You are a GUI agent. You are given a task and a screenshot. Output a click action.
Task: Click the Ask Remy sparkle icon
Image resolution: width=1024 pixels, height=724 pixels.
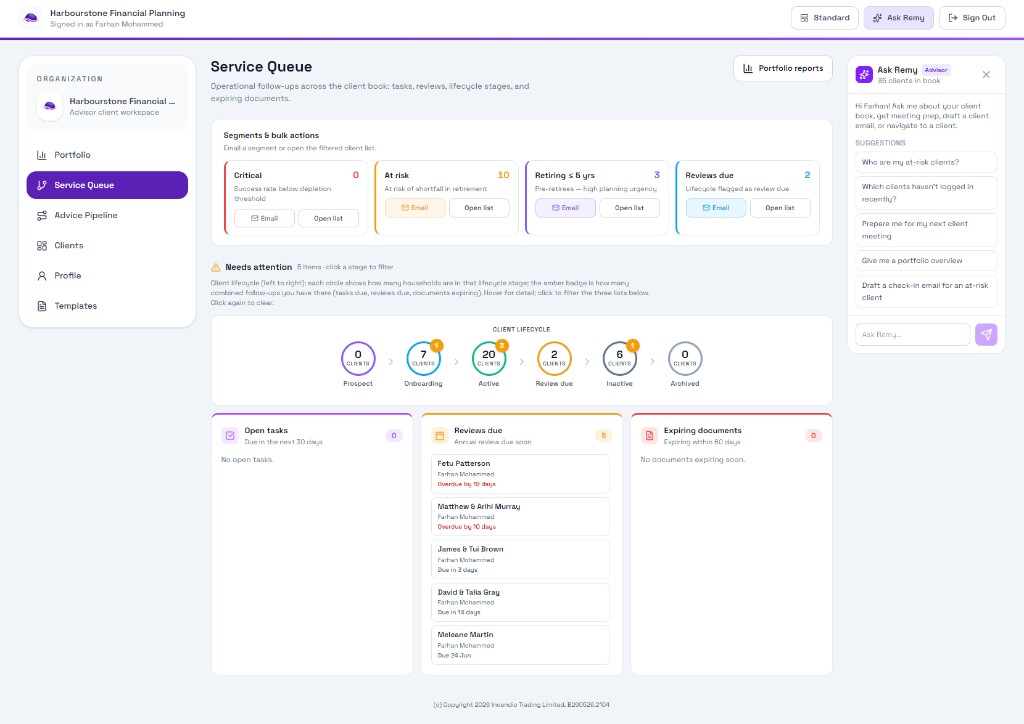pos(864,74)
